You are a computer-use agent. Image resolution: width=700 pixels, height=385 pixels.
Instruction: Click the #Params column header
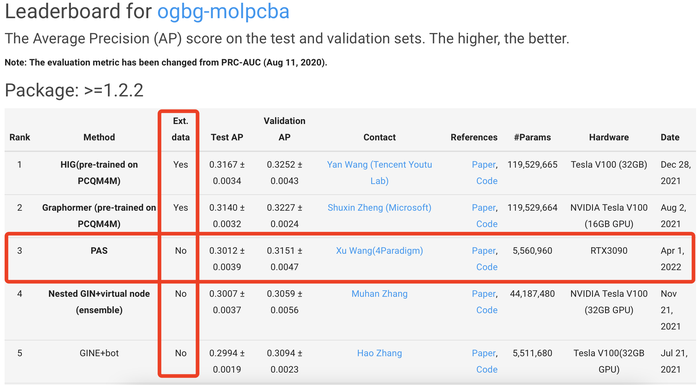tap(532, 137)
